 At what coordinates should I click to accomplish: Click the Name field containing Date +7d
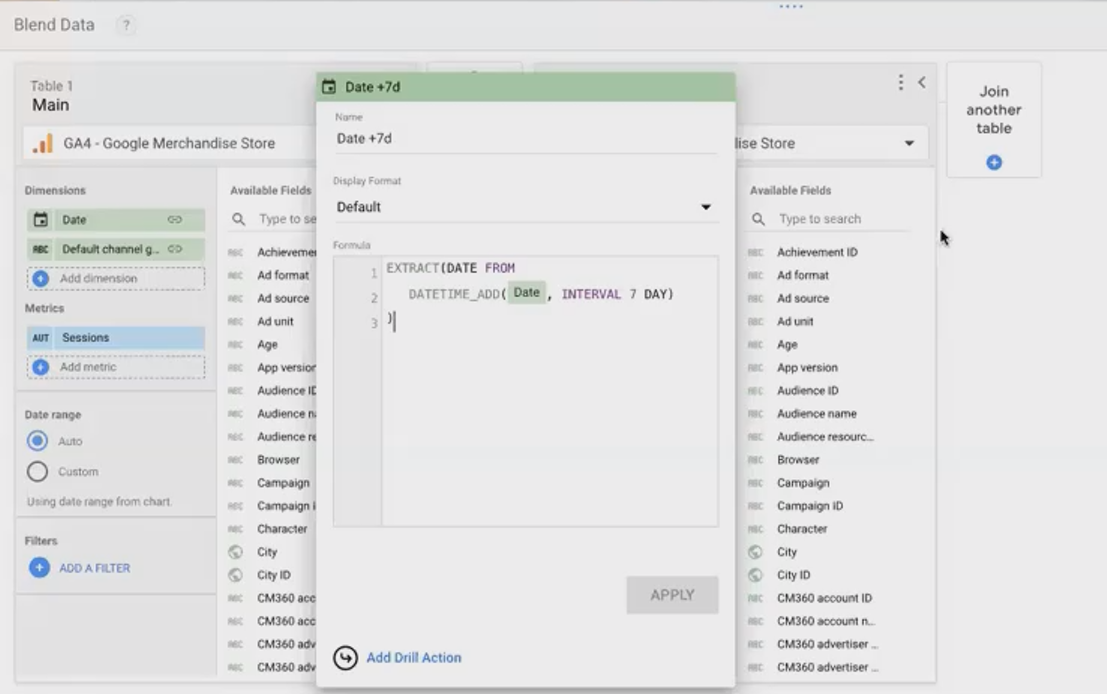click(x=525, y=139)
